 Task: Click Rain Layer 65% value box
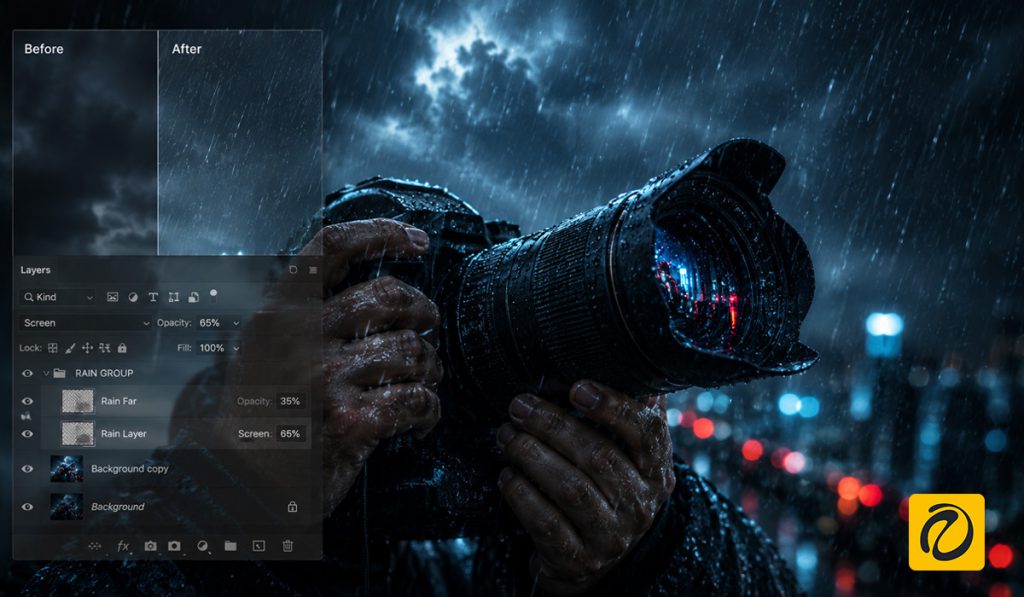tap(290, 434)
